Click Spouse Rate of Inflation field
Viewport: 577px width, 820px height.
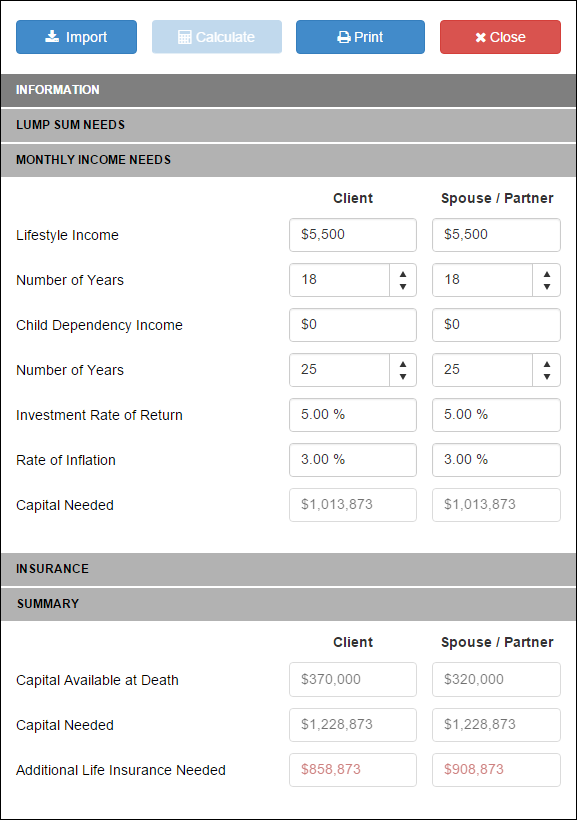[x=496, y=460]
